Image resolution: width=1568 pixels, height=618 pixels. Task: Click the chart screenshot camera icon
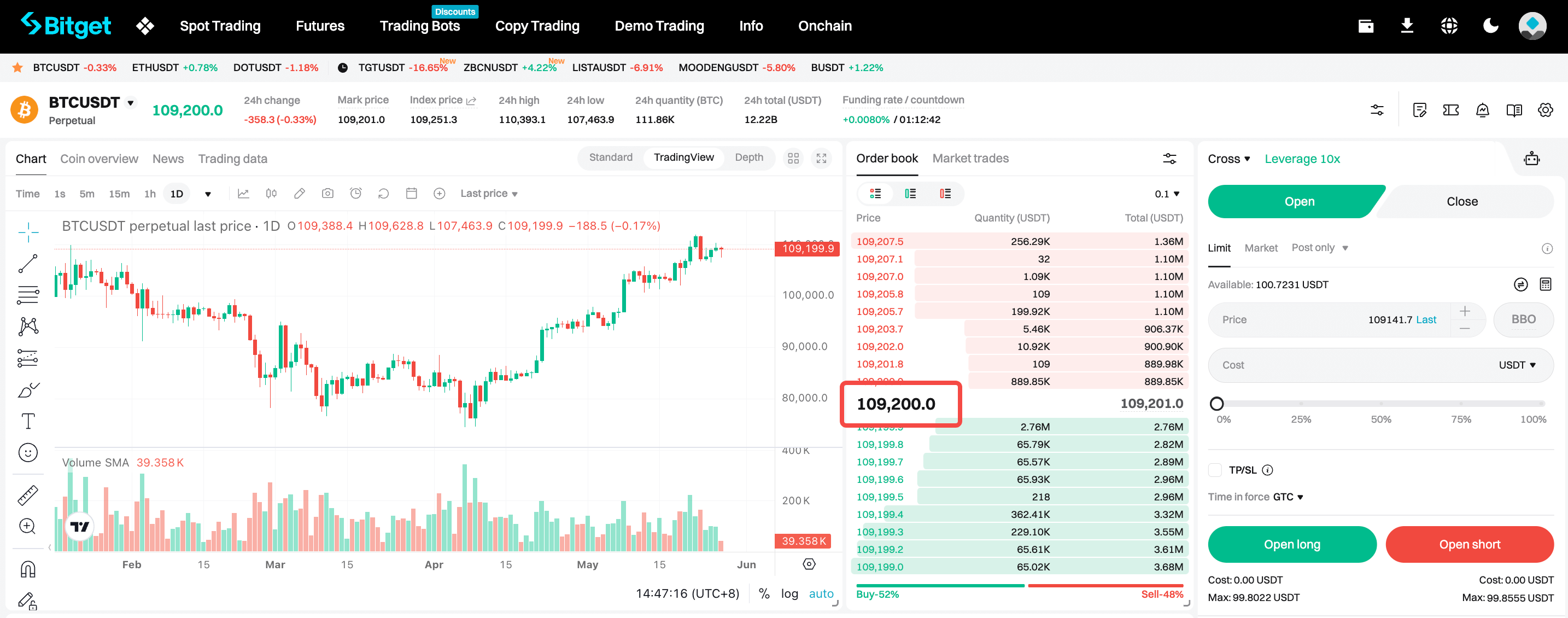327,194
